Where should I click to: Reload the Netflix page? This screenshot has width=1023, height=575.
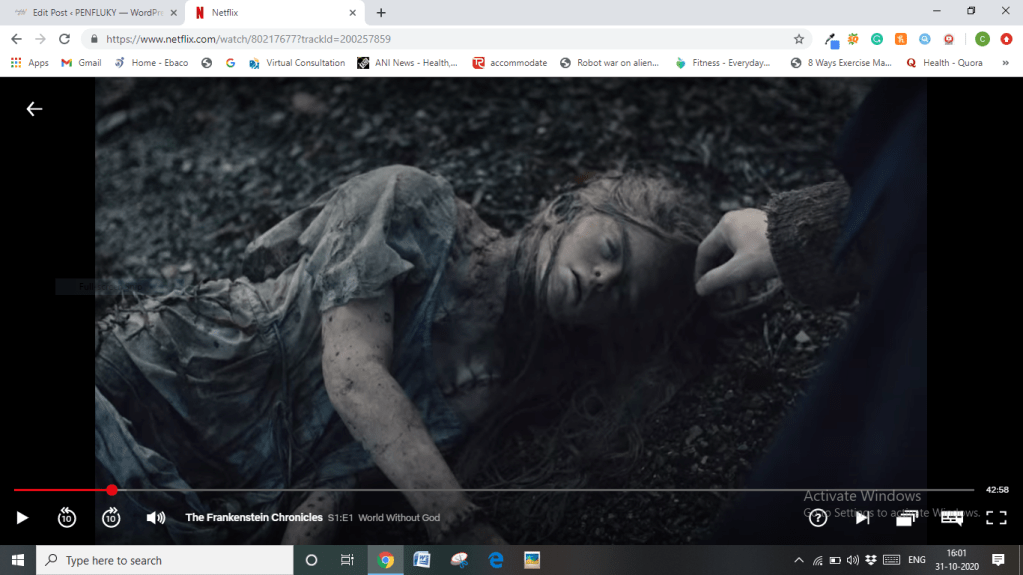[x=64, y=39]
